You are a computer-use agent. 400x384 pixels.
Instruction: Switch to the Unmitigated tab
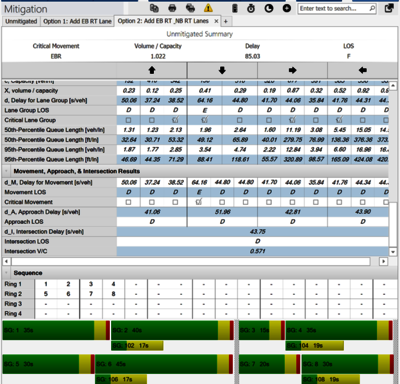tap(21, 21)
